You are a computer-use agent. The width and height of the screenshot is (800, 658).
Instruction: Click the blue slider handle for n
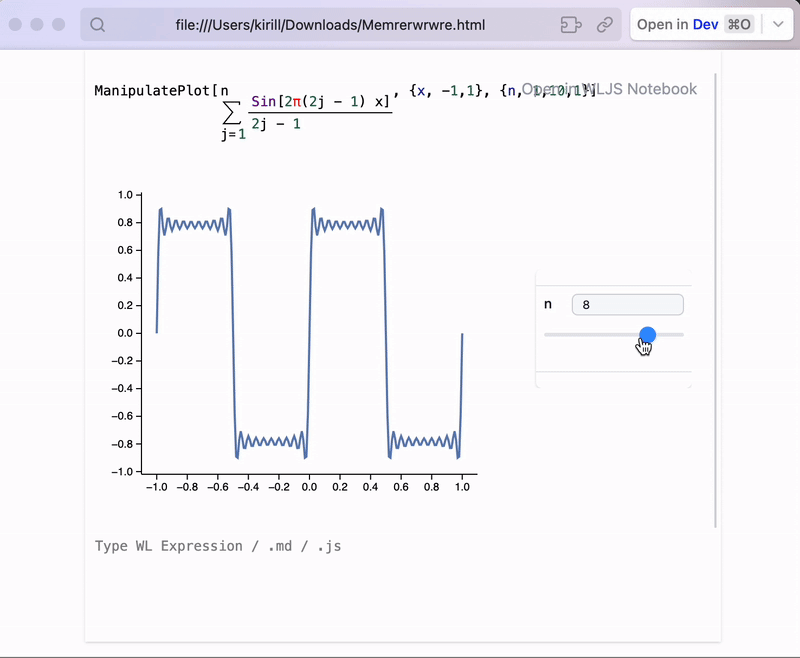pyautogui.click(x=647, y=335)
